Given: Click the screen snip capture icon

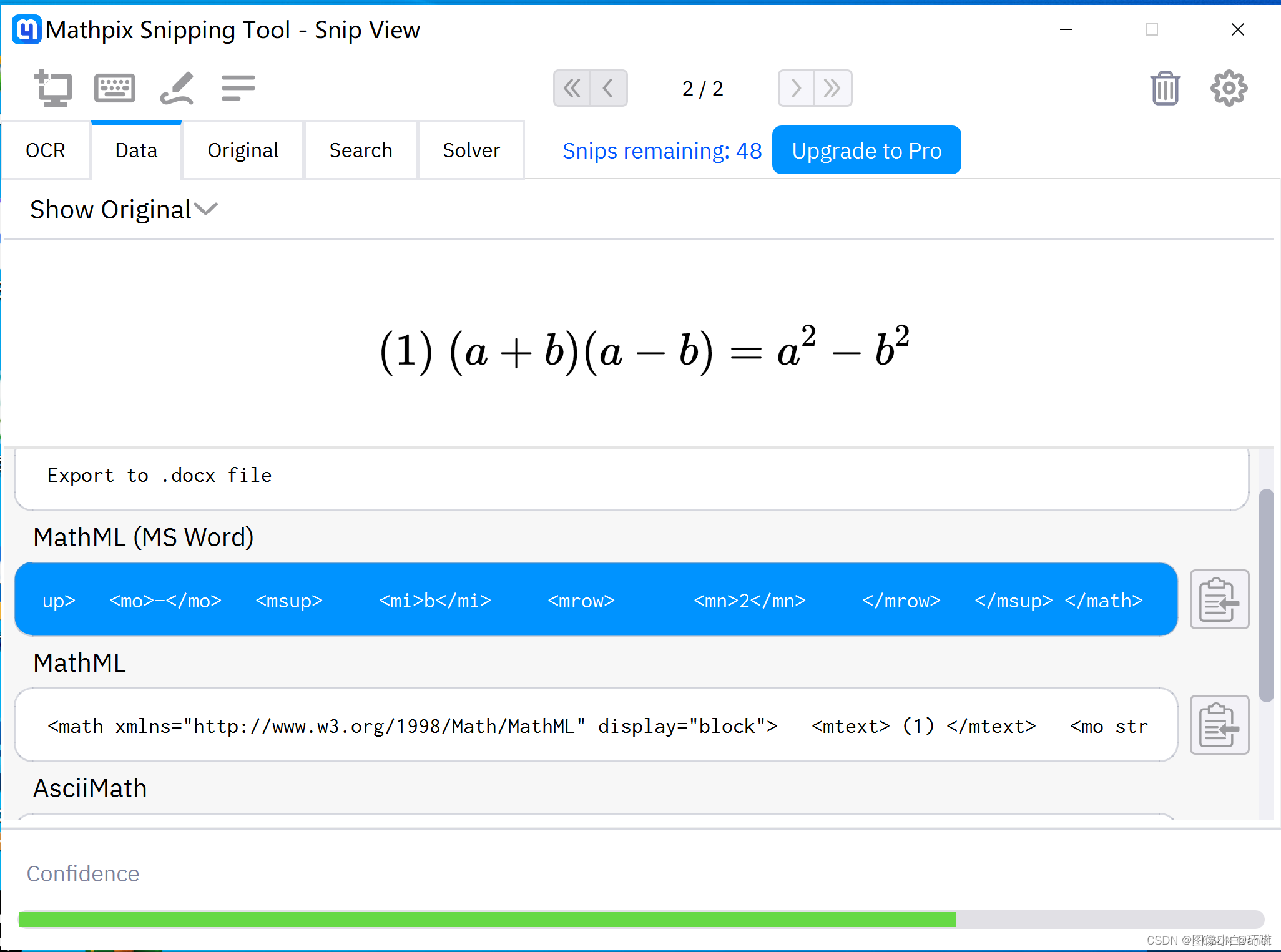Looking at the screenshot, I should [53, 88].
